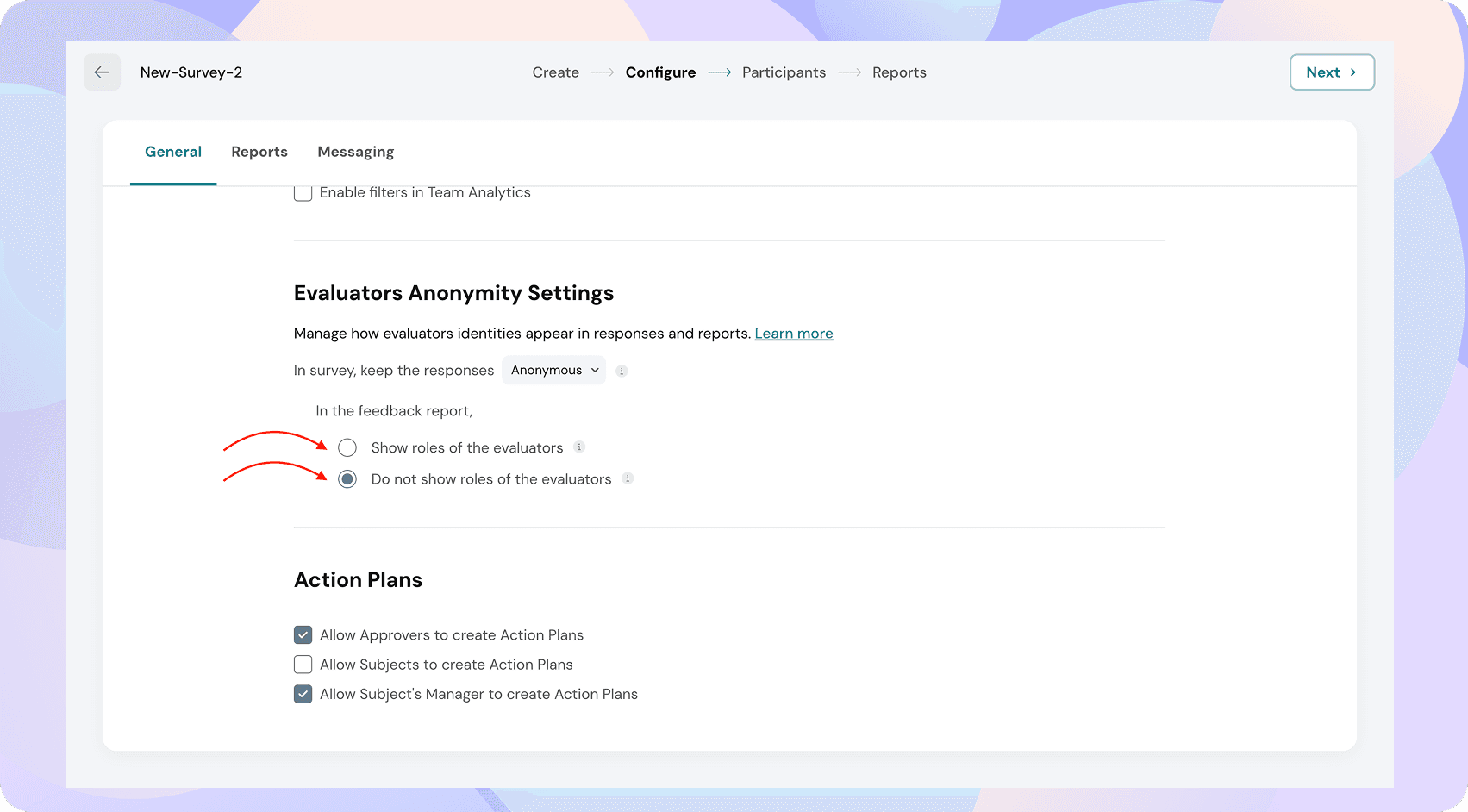Switch to the Reports settings tab

[x=259, y=152]
